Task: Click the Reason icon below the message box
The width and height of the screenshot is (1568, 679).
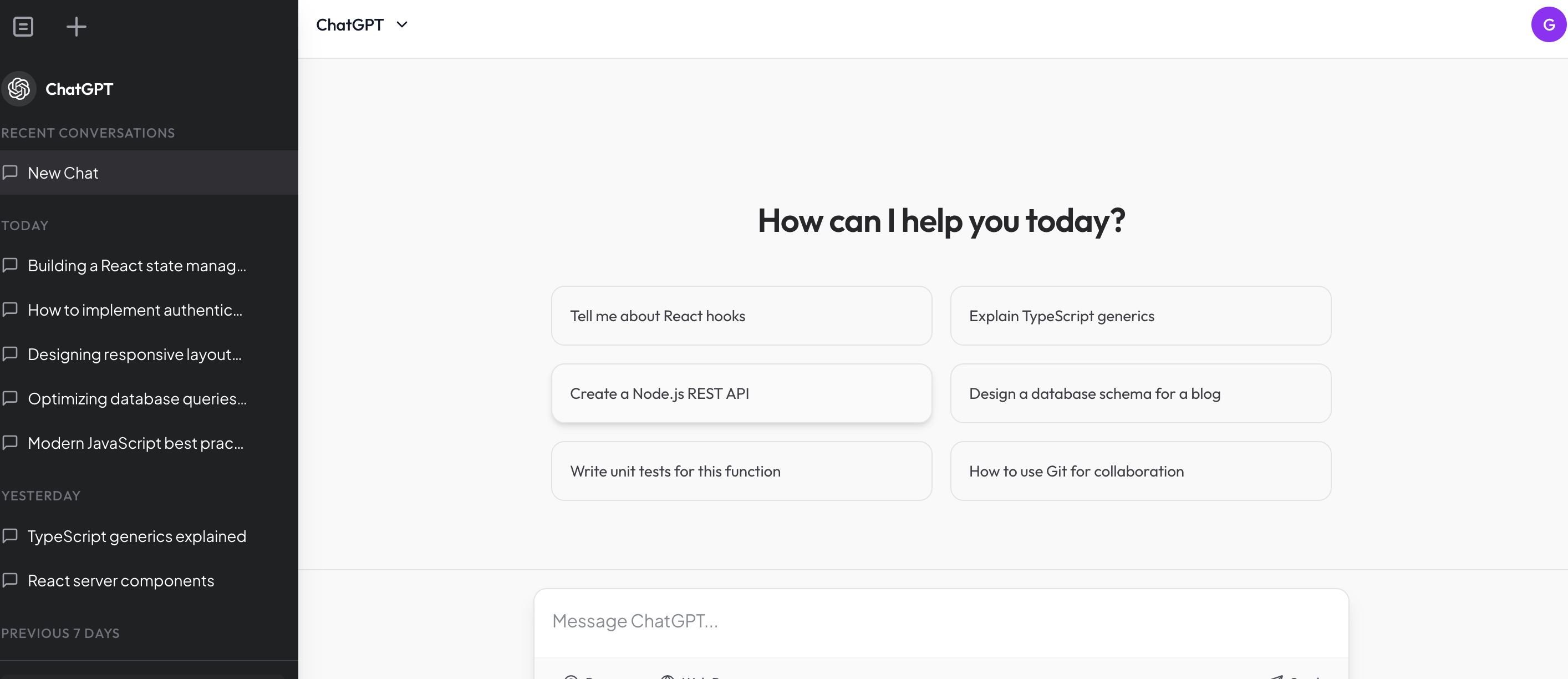Action: pos(571,677)
